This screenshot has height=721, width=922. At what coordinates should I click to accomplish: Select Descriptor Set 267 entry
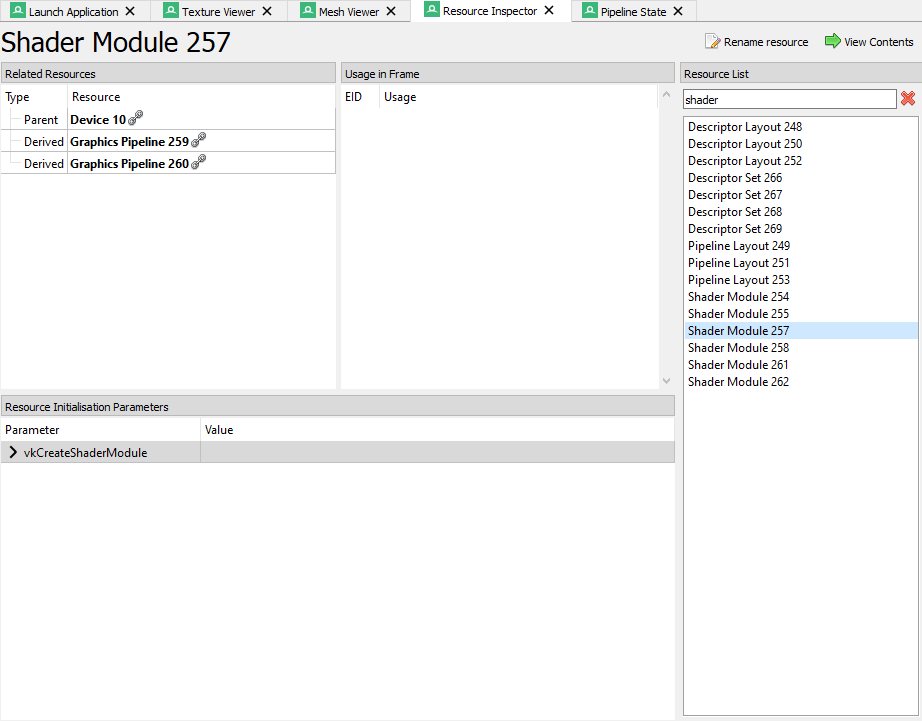[735, 195]
